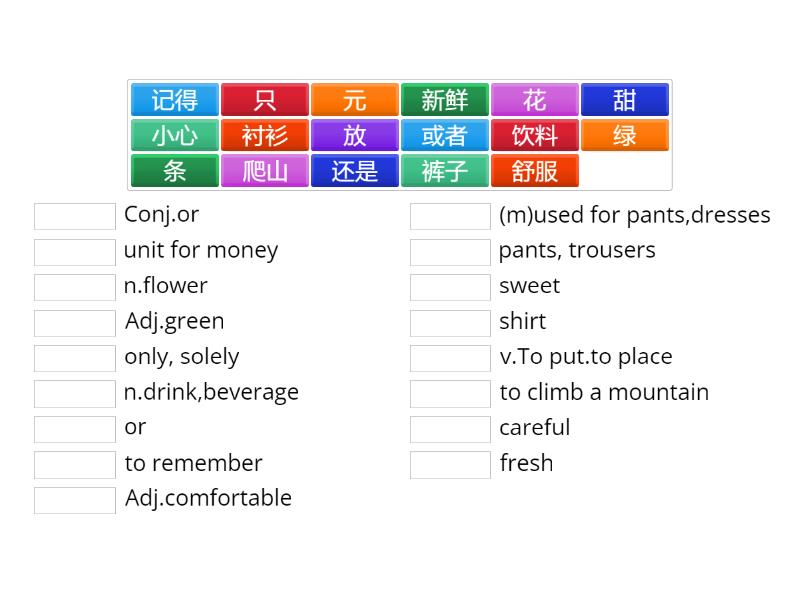The width and height of the screenshot is (800, 600).
Task: Click the answer box for to climb a mountain
Action: point(450,392)
